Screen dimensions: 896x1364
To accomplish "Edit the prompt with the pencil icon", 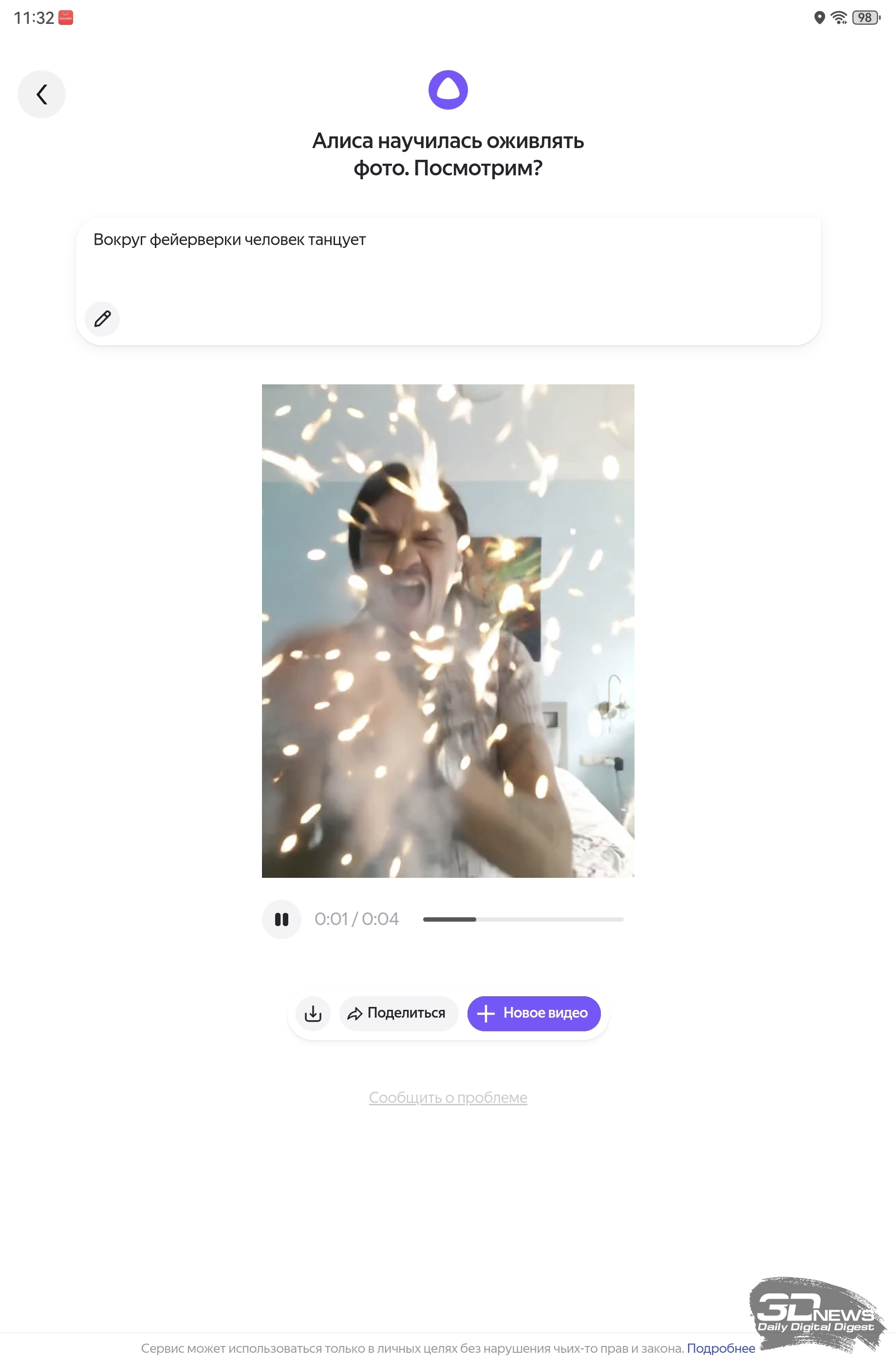I will coord(103,319).
